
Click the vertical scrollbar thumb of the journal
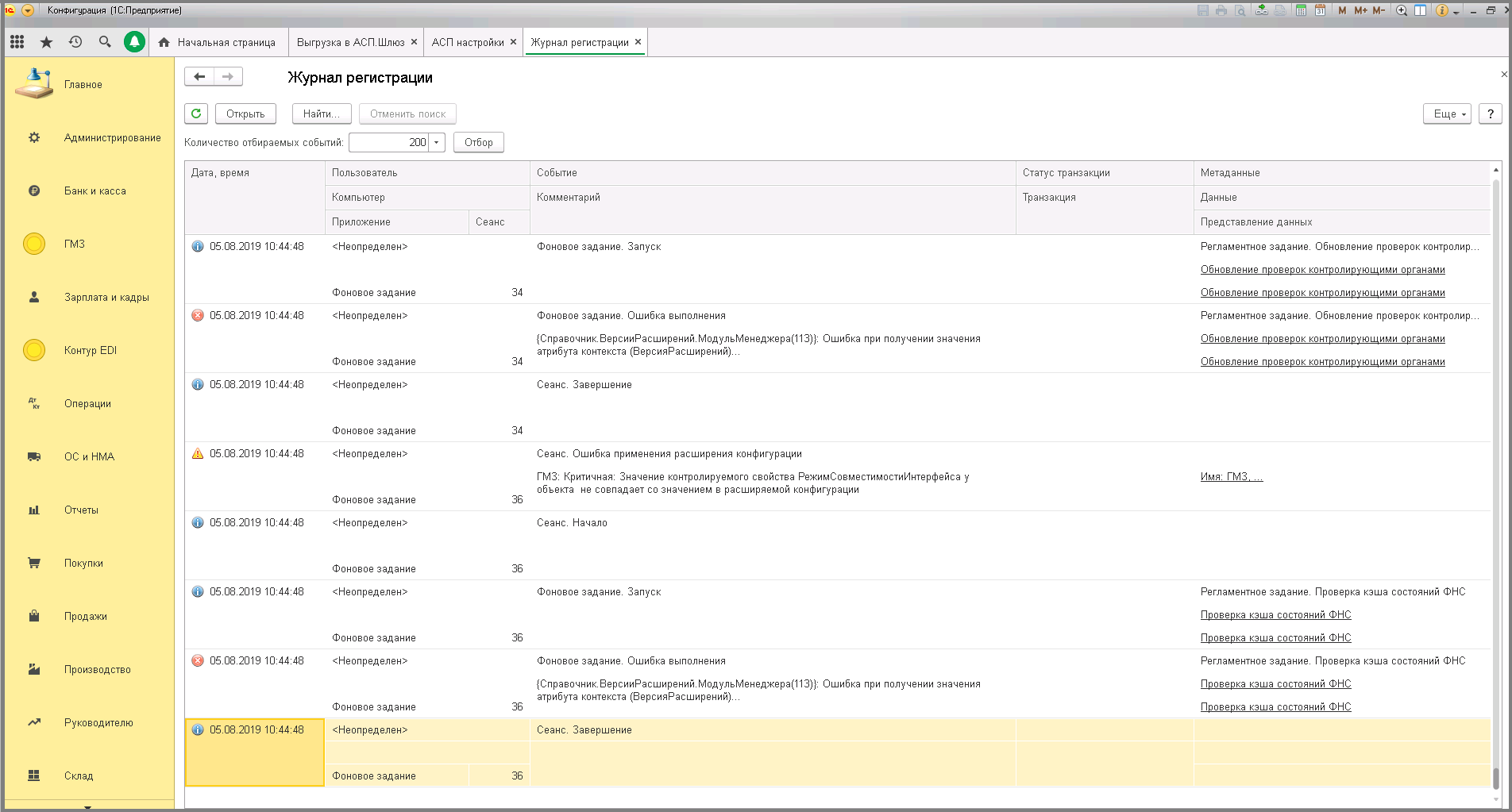click(1496, 779)
